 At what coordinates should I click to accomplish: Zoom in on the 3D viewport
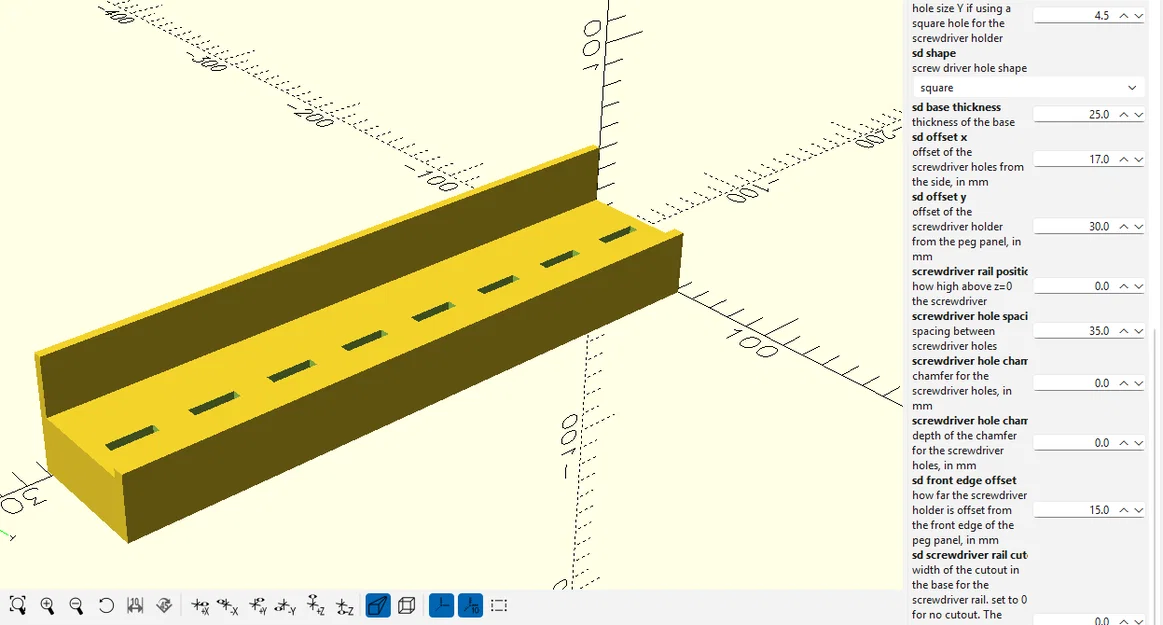(x=47, y=606)
